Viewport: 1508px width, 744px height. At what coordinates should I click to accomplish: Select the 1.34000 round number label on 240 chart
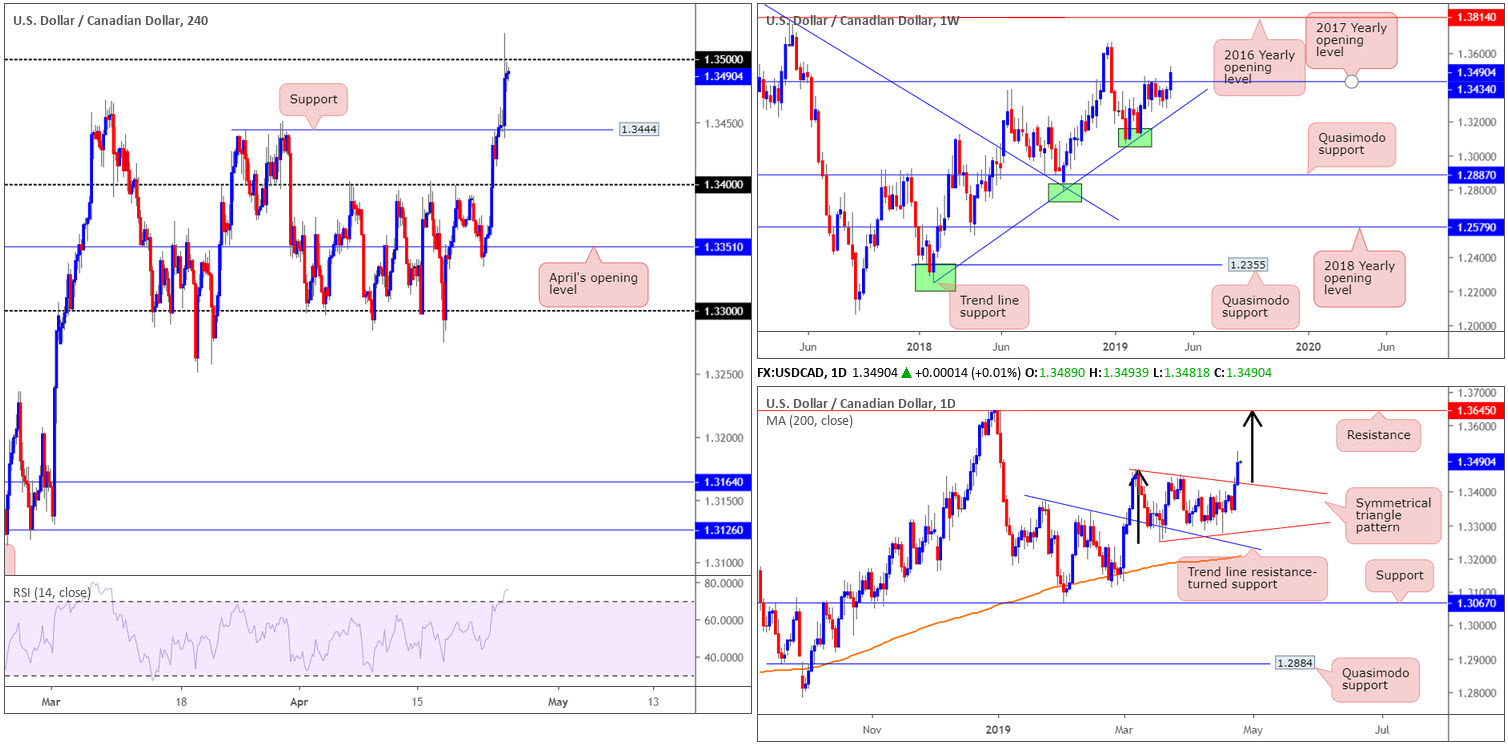click(723, 185)
